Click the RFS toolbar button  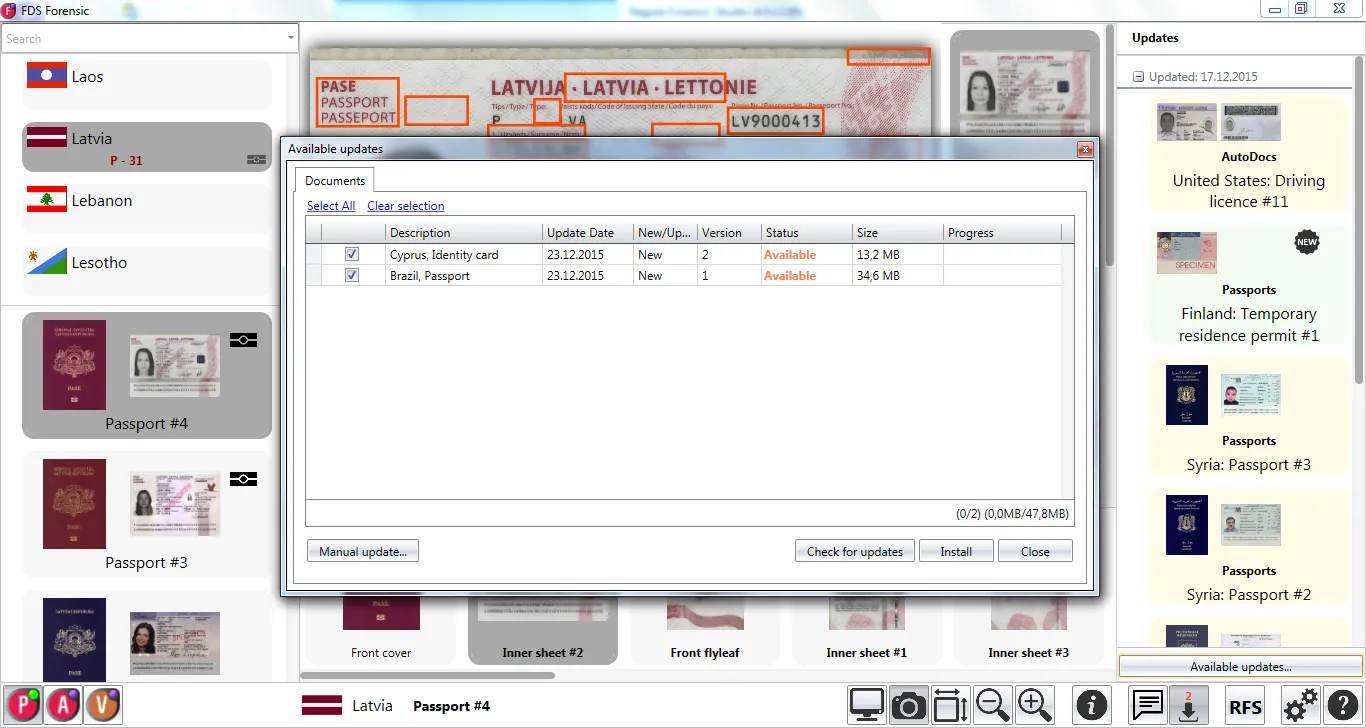(1245, 706)
